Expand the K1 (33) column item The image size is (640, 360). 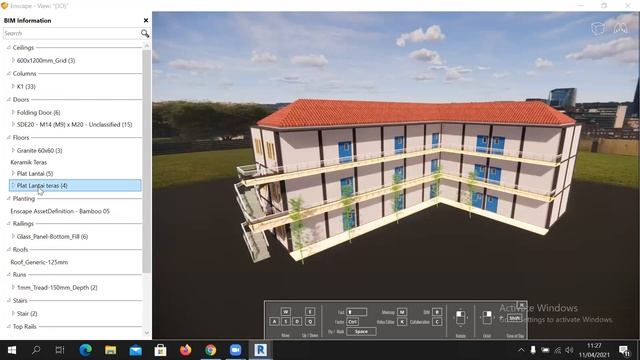(x=13, y=87)
